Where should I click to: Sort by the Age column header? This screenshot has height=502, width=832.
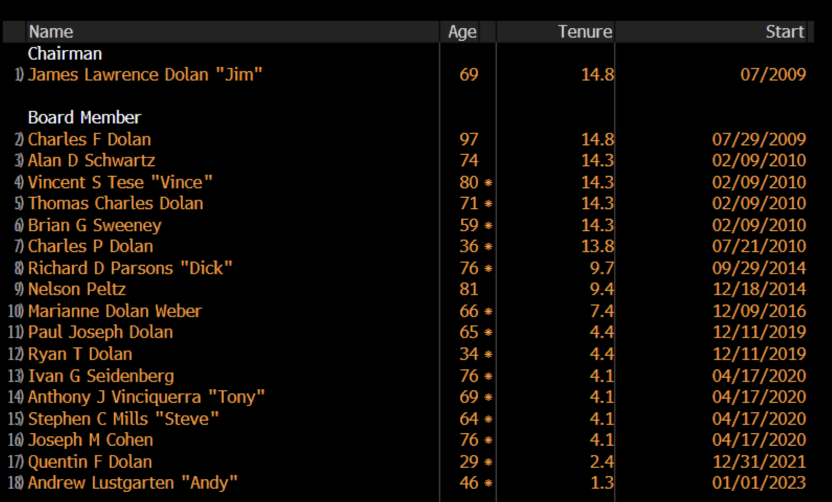[462, 32]
